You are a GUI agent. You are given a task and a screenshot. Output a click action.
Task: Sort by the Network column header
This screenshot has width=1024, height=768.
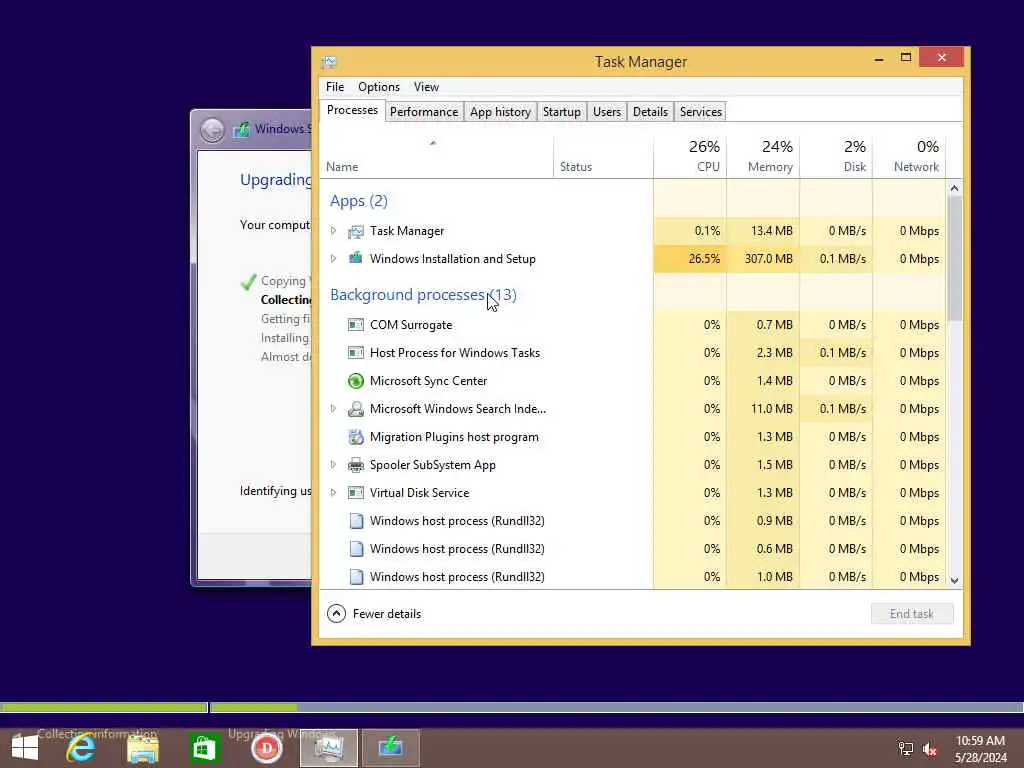click(910, 157)
